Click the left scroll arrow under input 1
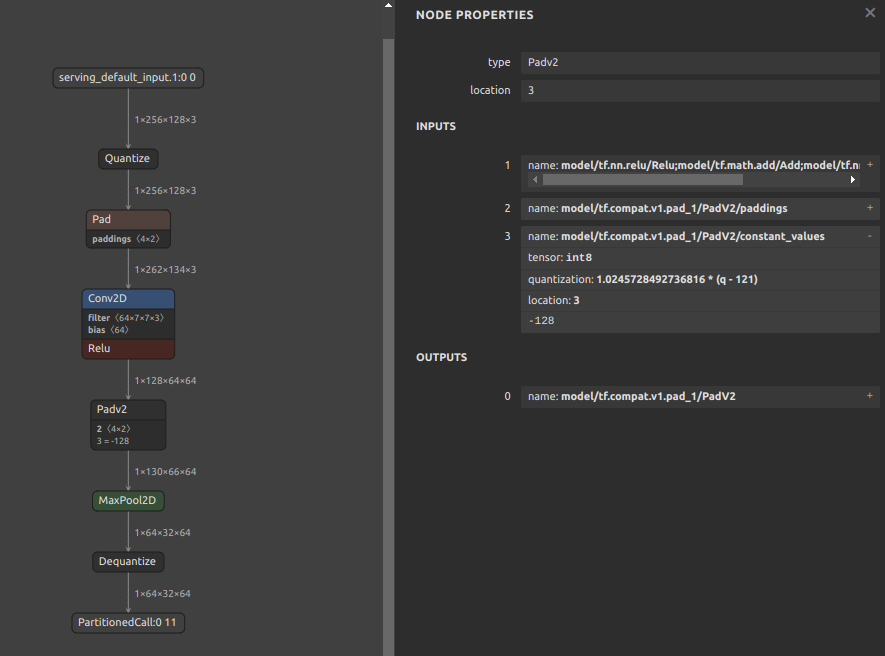885x656 pixels. (535, 180)
